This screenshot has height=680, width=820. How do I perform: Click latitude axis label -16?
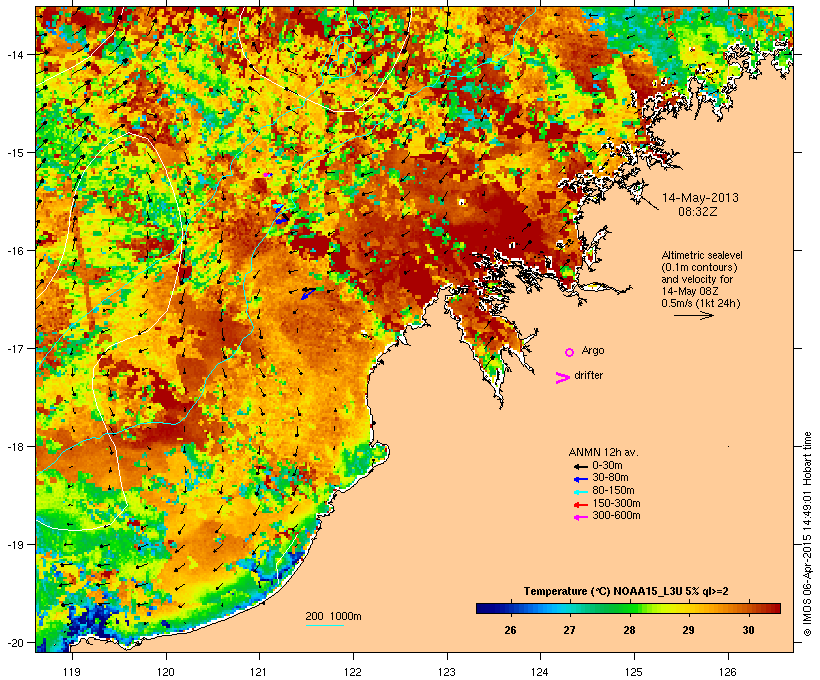coord(15,251)
